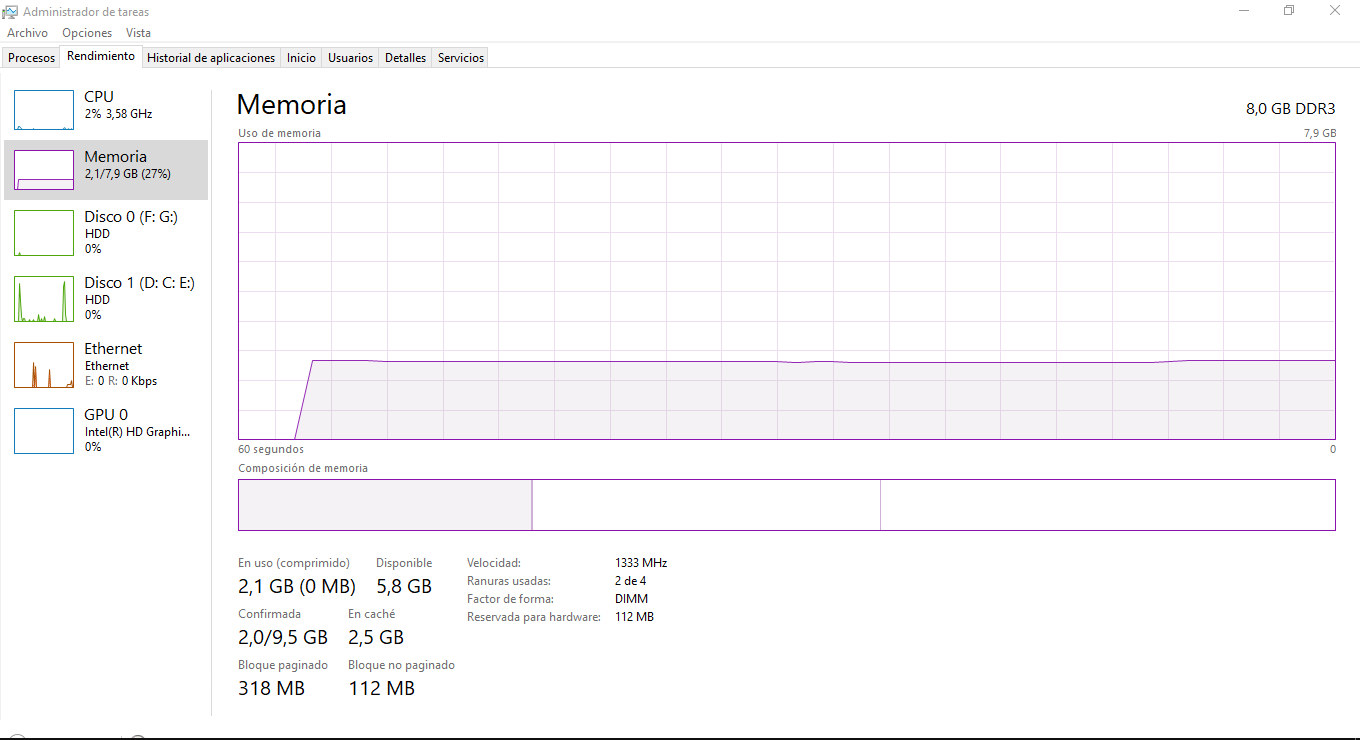This screenshot has height=740, width=1360.
Task: Open the Usuarios tab
Action: click(350, 58)
